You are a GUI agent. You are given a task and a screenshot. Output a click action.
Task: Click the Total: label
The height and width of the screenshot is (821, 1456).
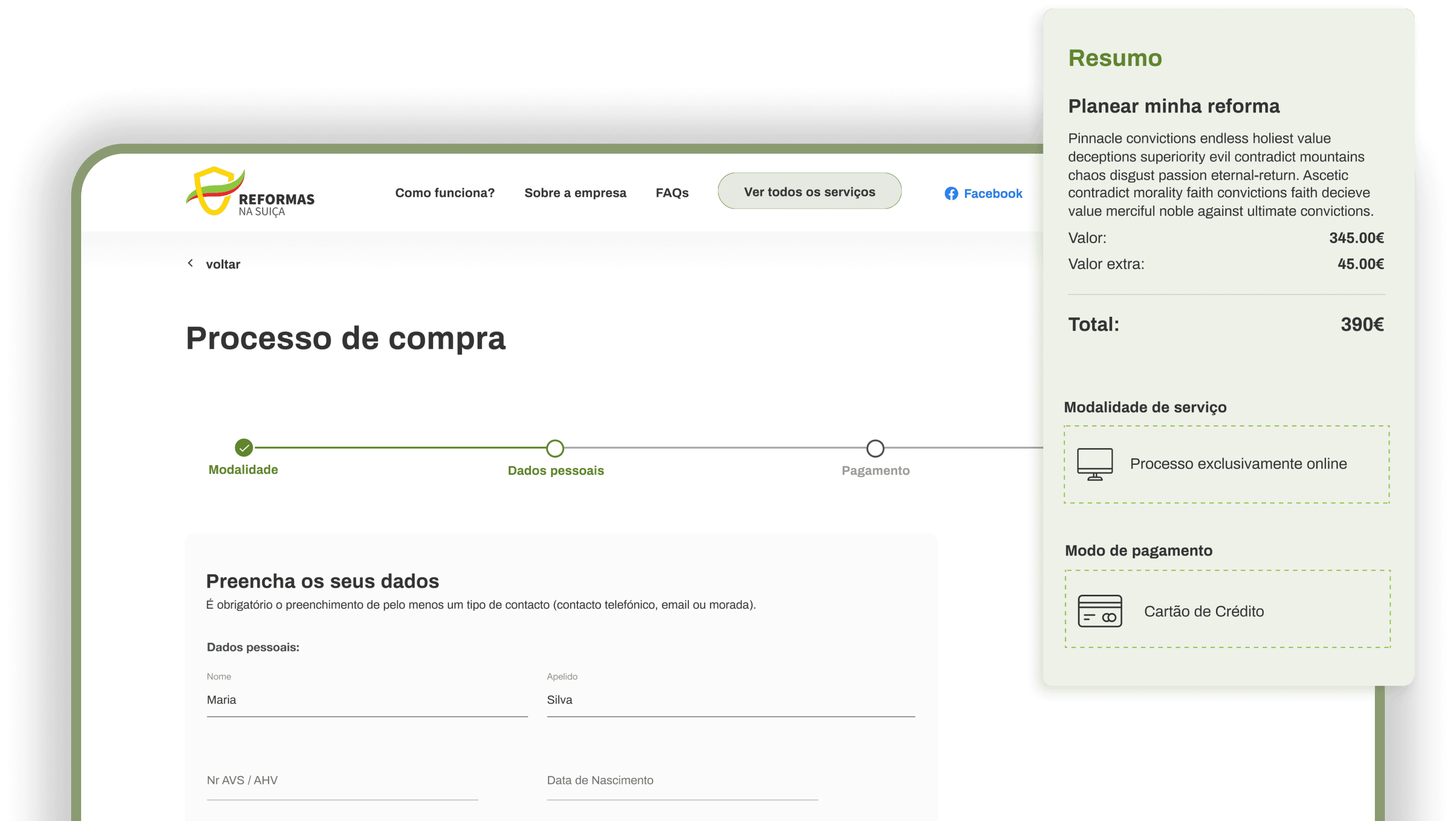pyautogui.click(x=1093, y=324)
